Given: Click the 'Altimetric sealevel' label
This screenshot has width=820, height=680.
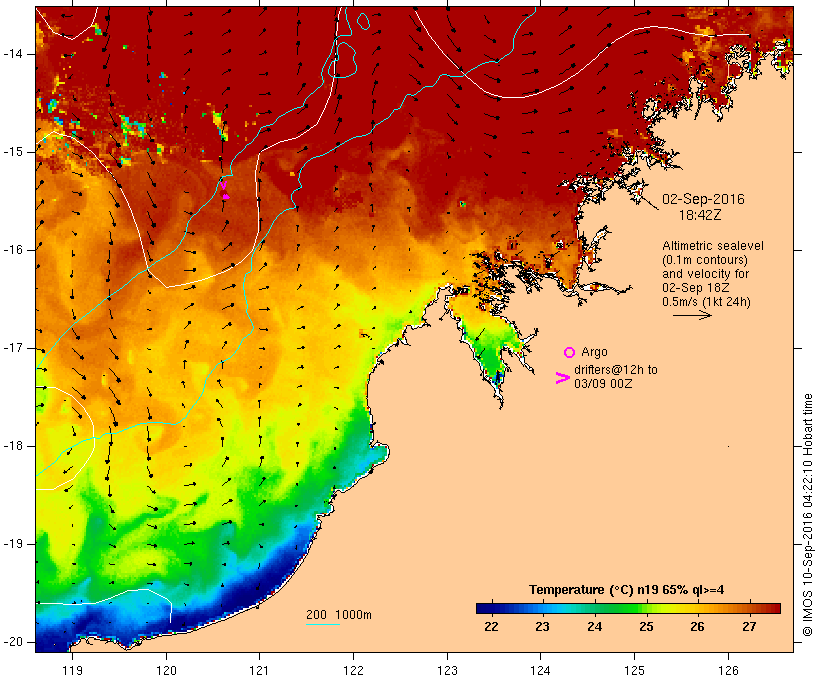Looking at the screenshot, I should (713, 246).
